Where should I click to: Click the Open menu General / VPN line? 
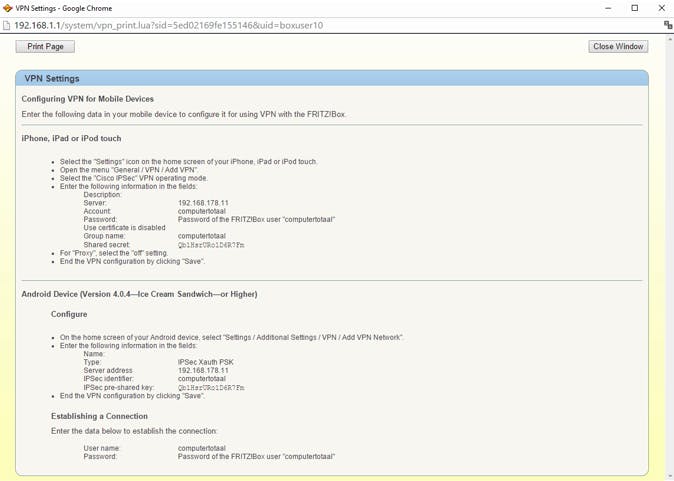pos(129,170)
